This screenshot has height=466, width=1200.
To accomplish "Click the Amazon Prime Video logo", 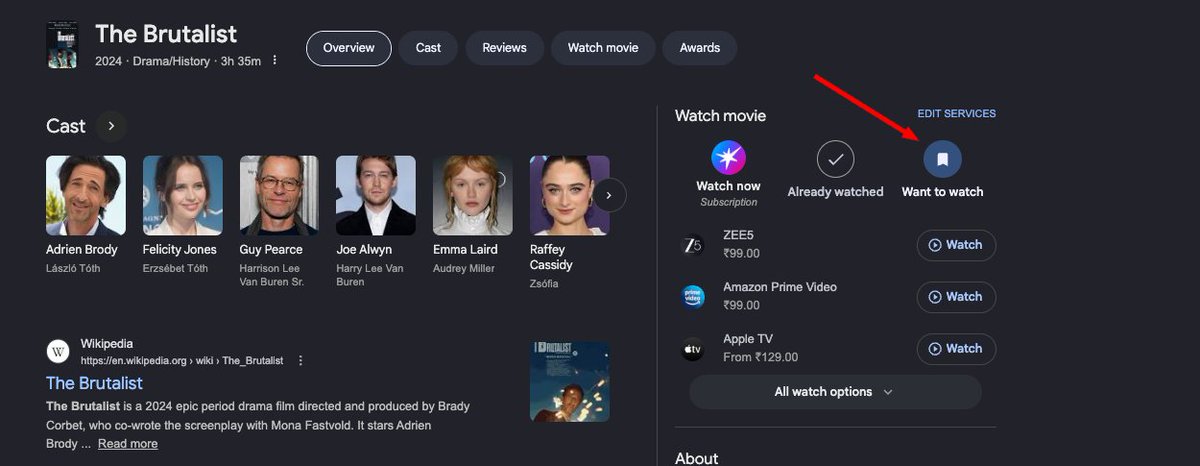I will coord(693,297).
